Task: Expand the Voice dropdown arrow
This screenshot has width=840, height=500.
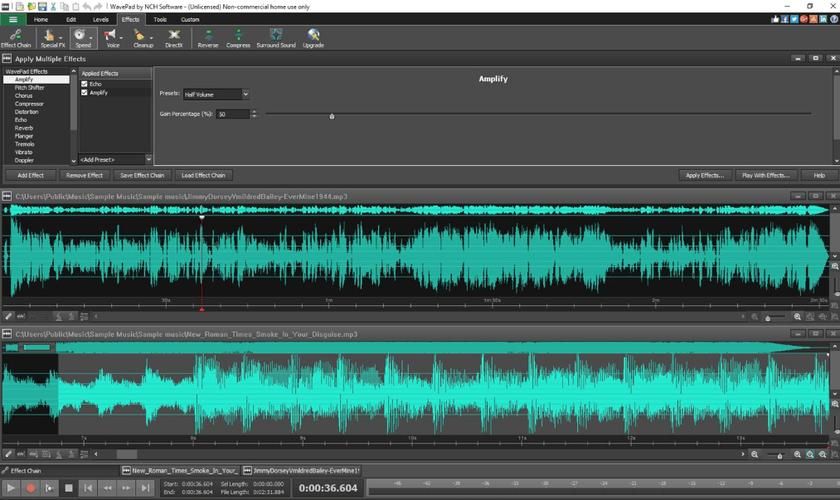Action: tap(121, 38)
